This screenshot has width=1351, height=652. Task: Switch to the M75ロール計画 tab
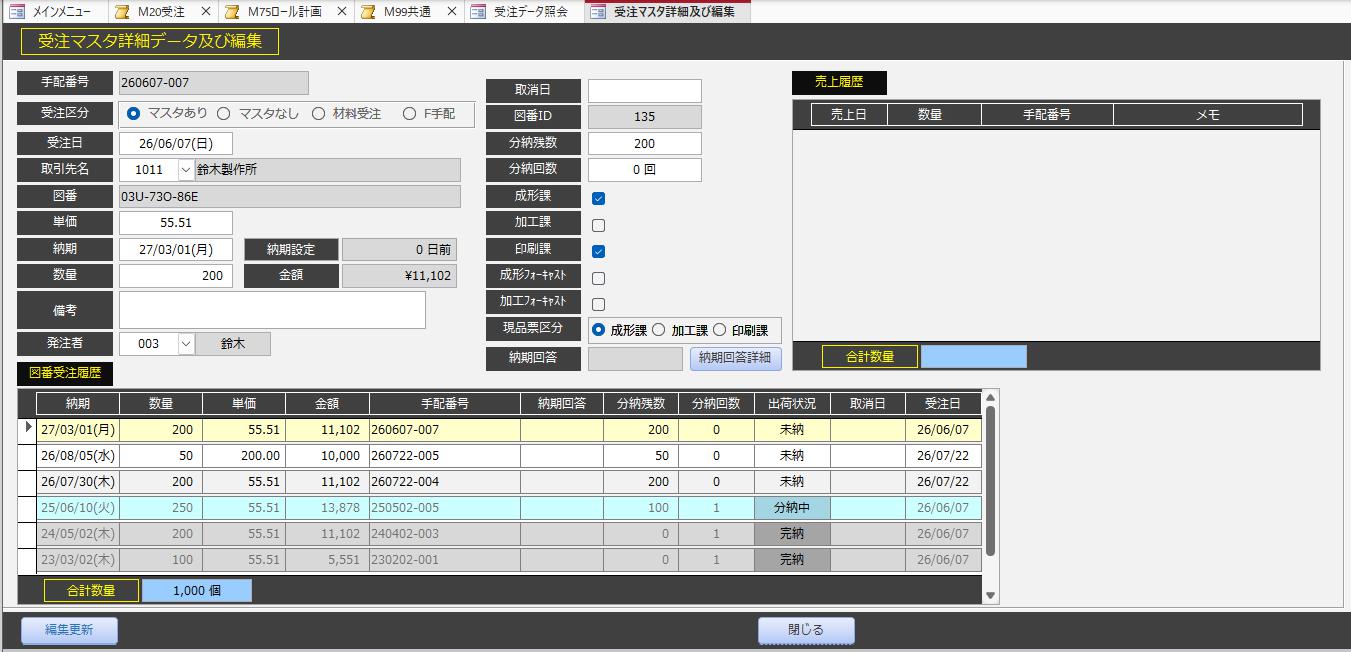click(x=284, y=12)
